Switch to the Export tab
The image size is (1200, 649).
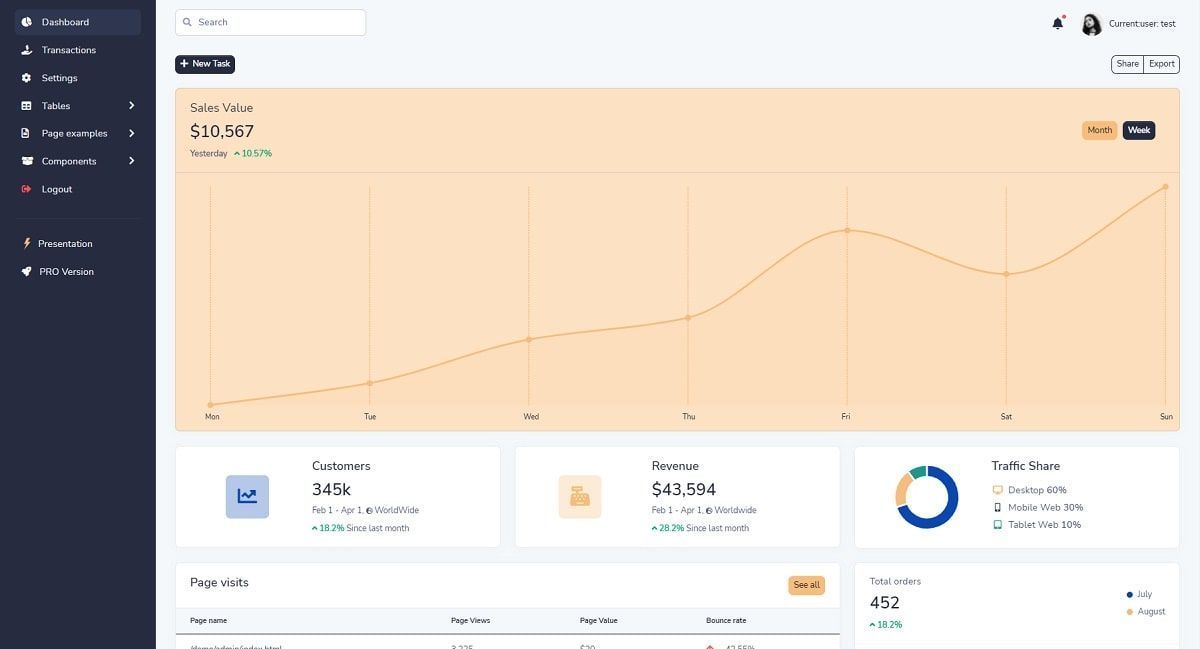[x=1161, y=63]
